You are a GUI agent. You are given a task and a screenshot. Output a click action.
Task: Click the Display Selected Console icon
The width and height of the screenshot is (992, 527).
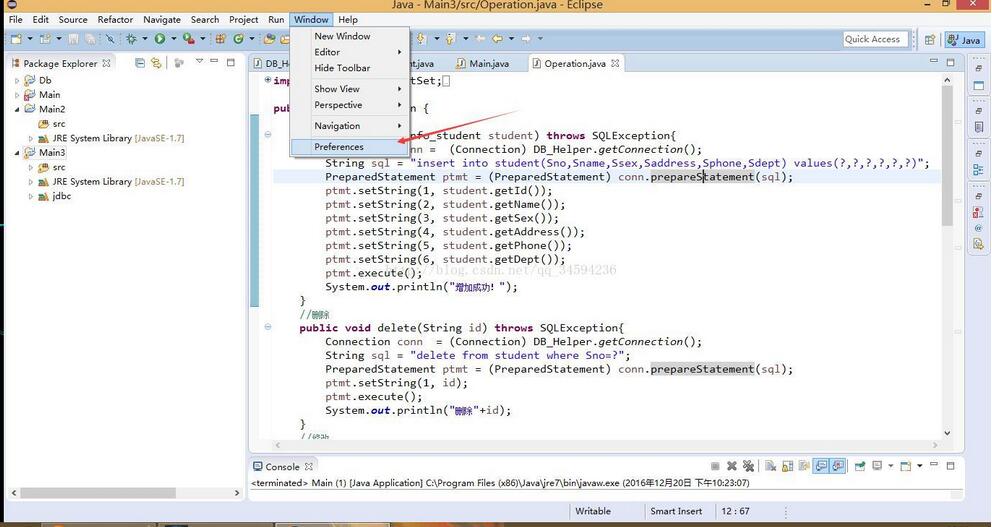pos(877,466)
